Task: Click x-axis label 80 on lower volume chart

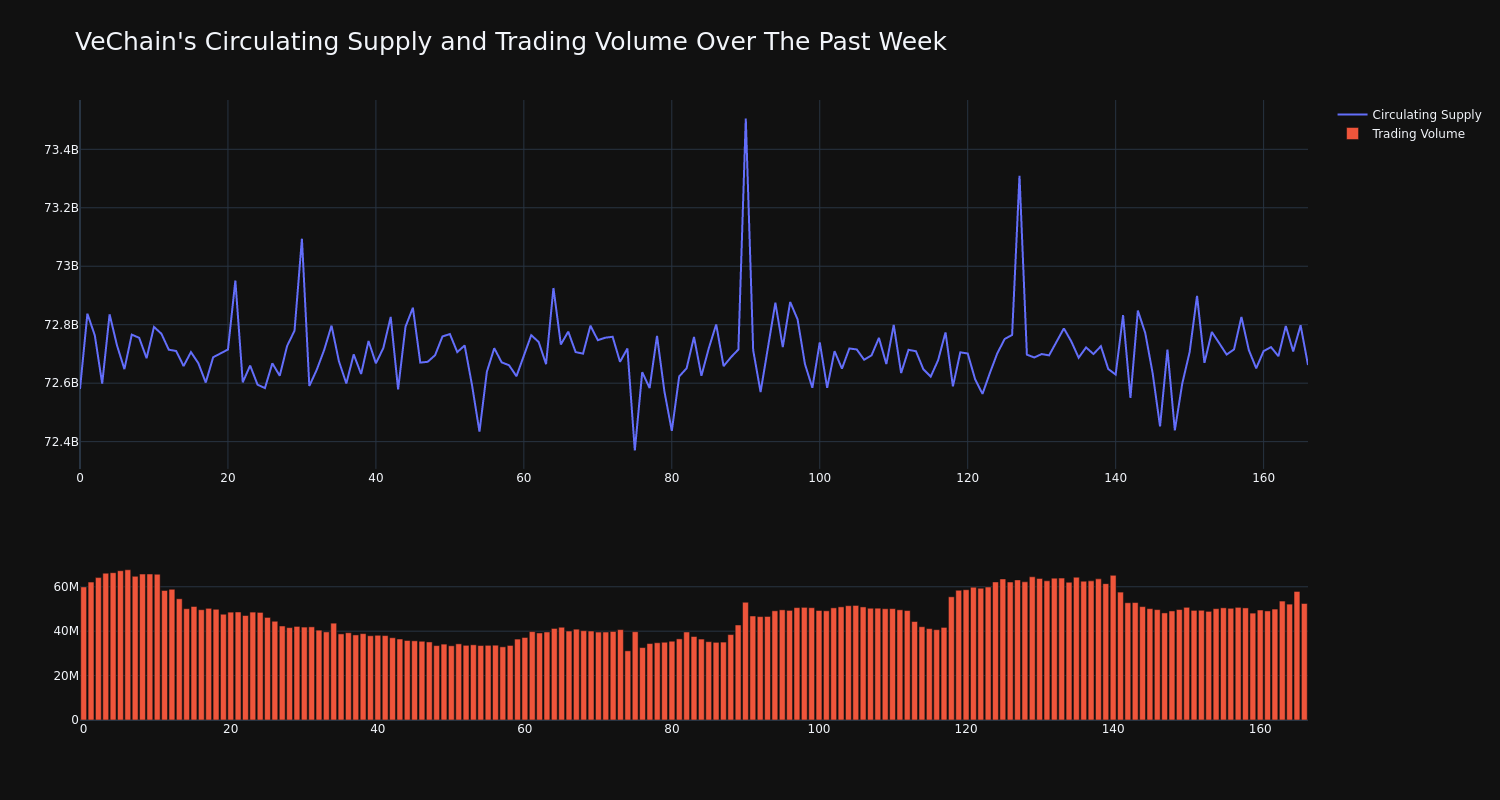Action: click(x=672, y=729)
